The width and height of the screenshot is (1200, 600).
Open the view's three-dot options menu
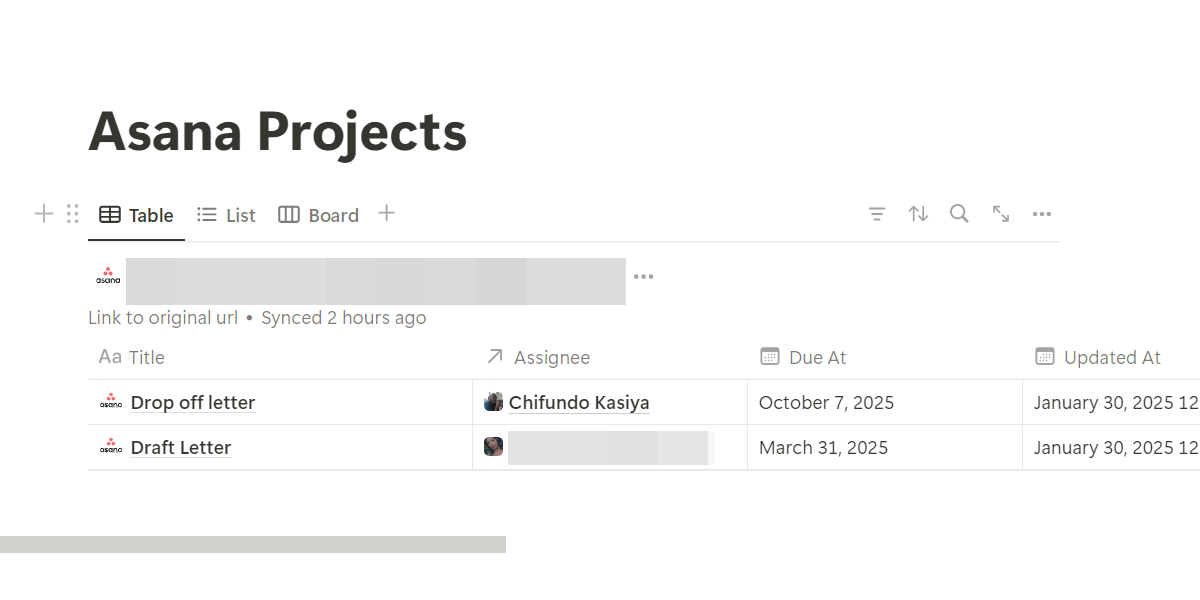tap(1041, 214)
